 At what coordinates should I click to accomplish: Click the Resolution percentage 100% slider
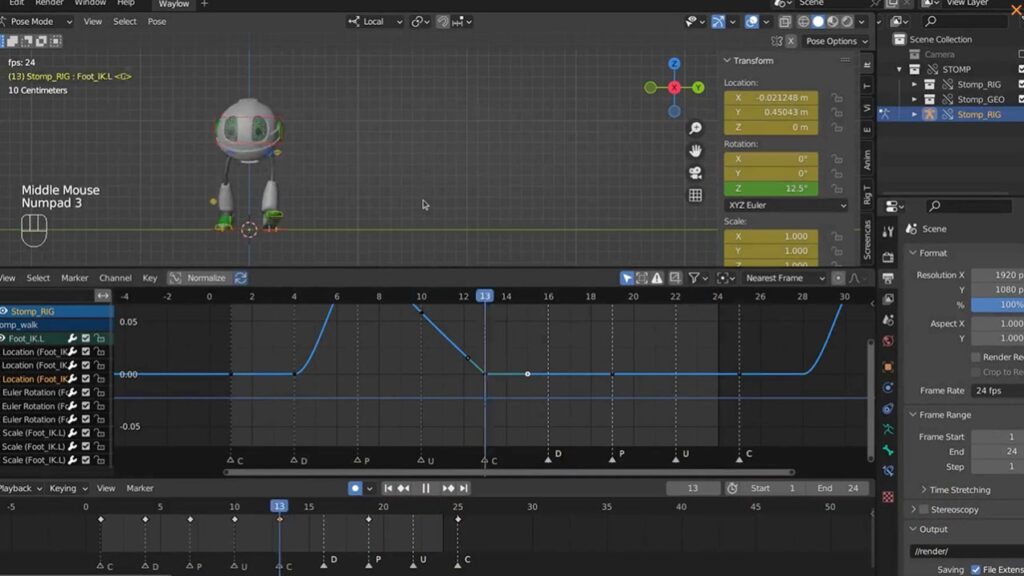[x=997, y=305]
